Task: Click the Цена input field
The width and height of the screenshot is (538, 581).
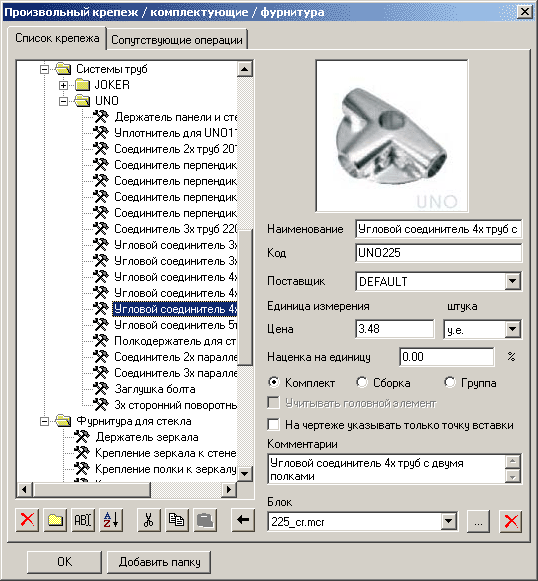Action: (x=394, y=329)
